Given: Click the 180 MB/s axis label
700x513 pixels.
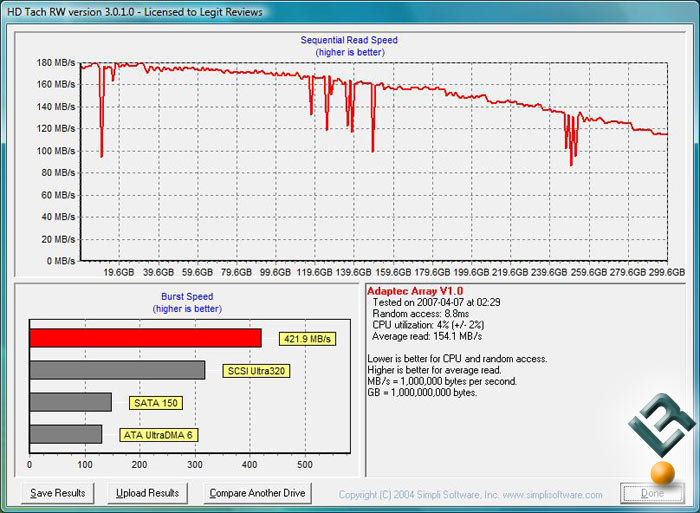Looking at the screenshot, I should tap(56, 63).
